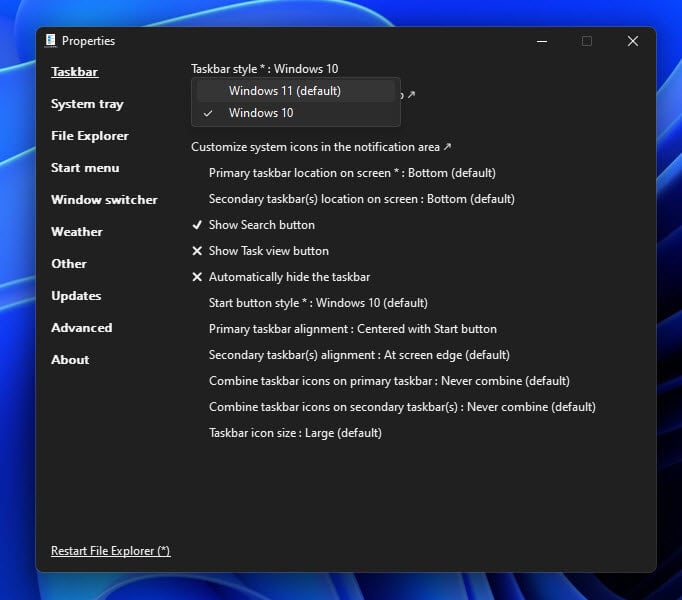The height and width of the screenshot is (600, 682).
Task: Open the Weather section
Action: tap(77, 232)
